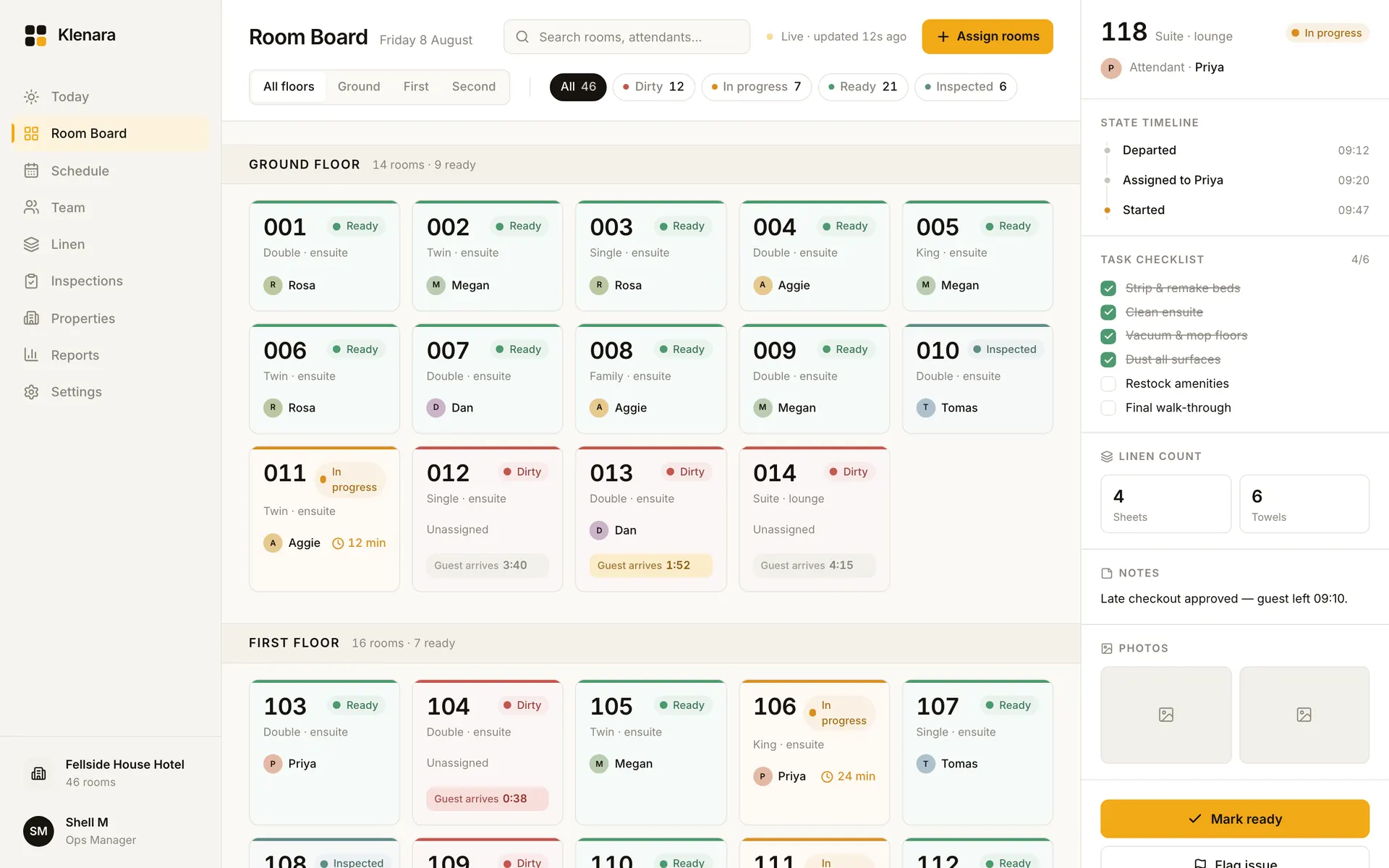The height and width of the screenshot is (868, 1389).
Task: Filter rooms by Ready 21
Action: click(x=863, y=87)
